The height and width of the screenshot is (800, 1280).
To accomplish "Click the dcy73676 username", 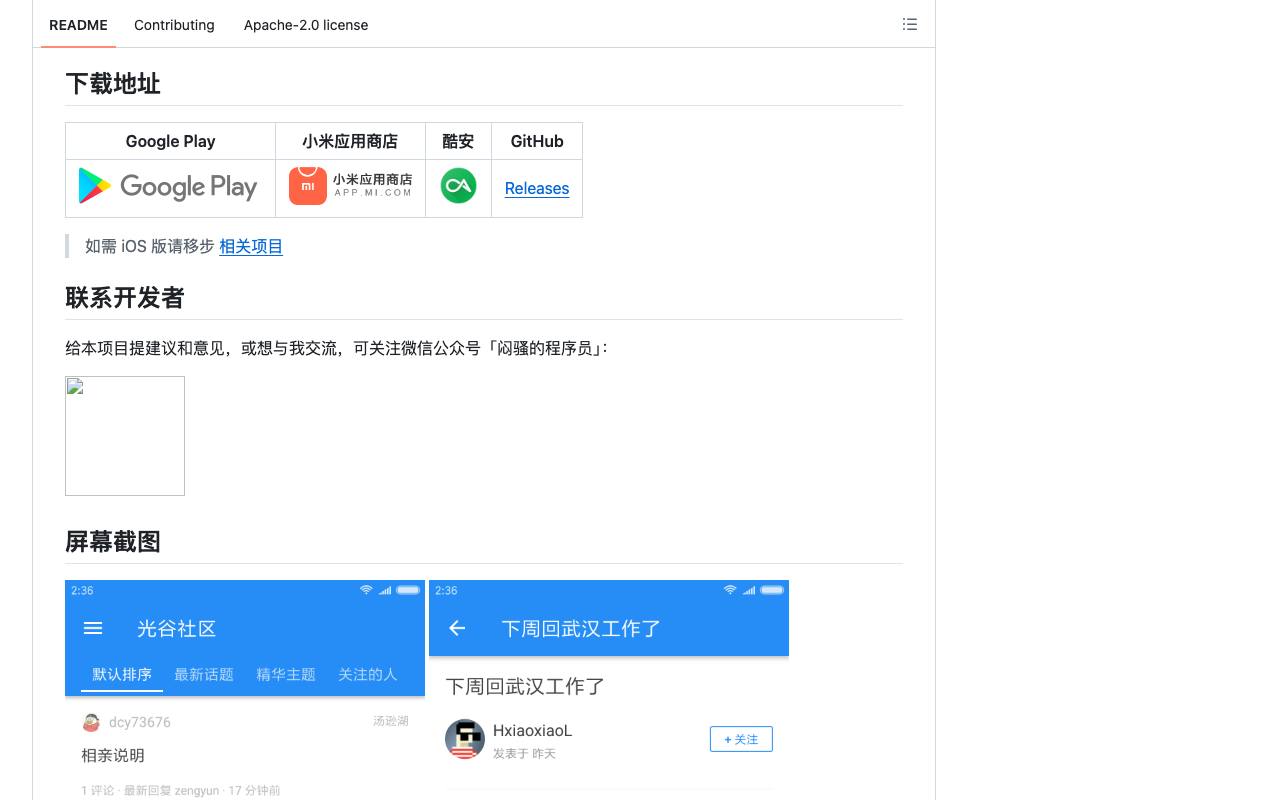I will [x=140, y=722].
